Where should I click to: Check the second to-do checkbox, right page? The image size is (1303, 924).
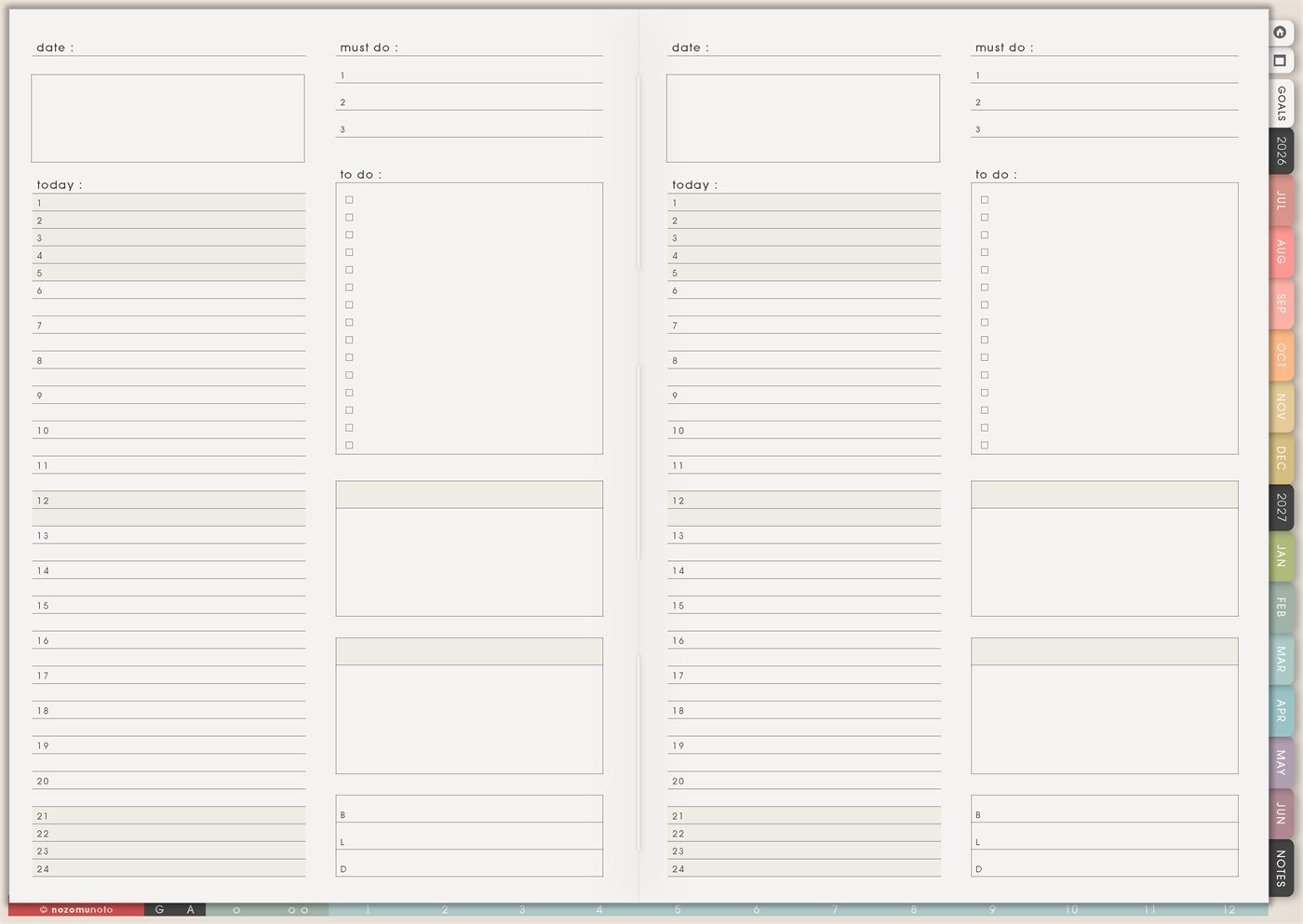click(x=985, y=218)
